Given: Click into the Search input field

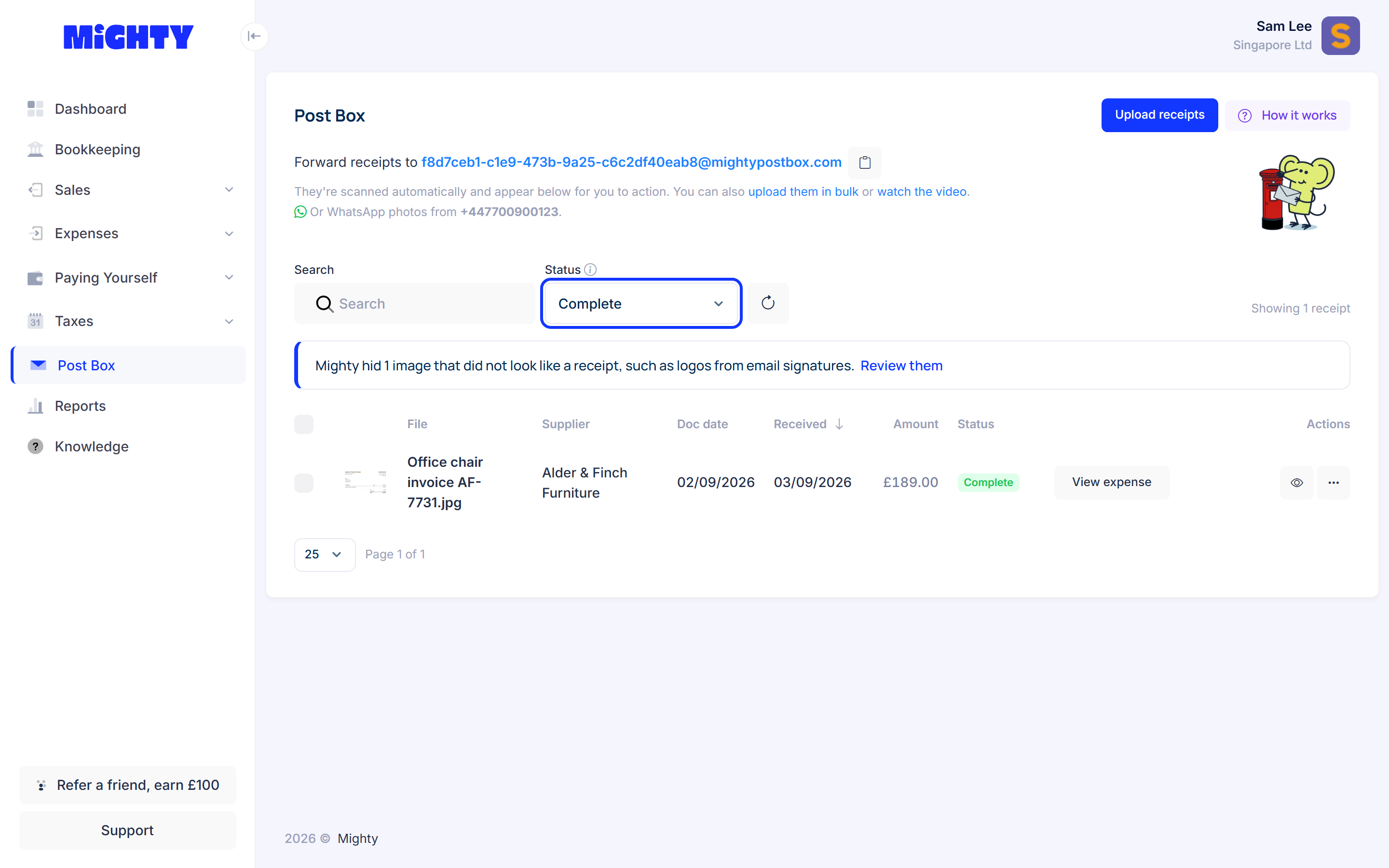Looking at the screenshot, I should [x=414, y=304].
